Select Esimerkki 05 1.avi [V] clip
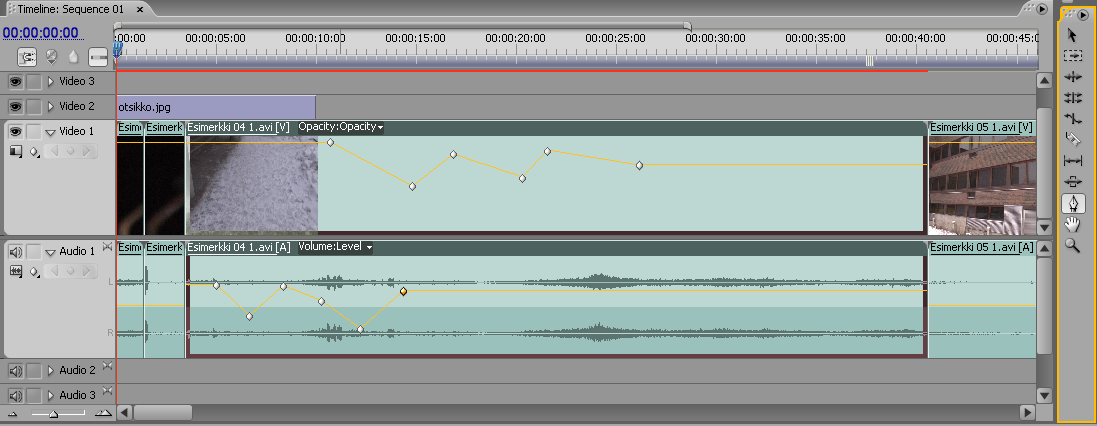Image resolution: width=1097 pixels, height=426 pixels. point(982,178)
